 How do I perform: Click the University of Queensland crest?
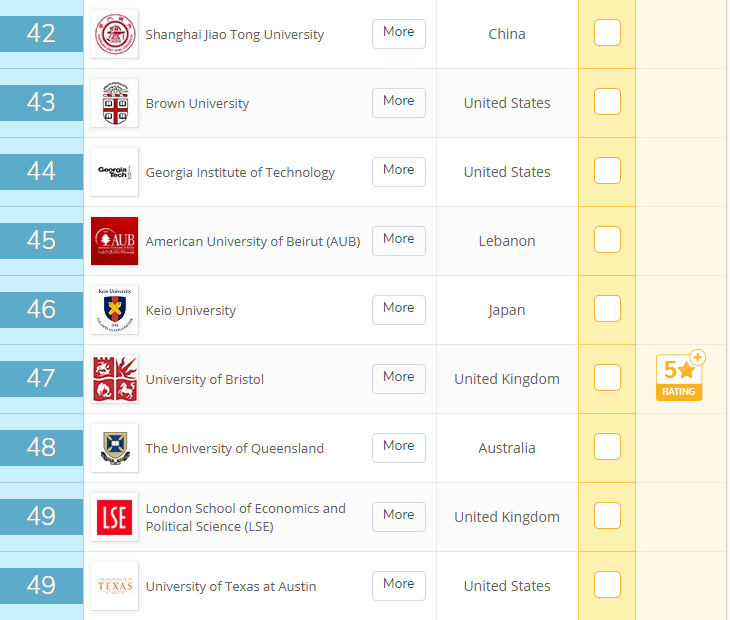tap(114, 448)
